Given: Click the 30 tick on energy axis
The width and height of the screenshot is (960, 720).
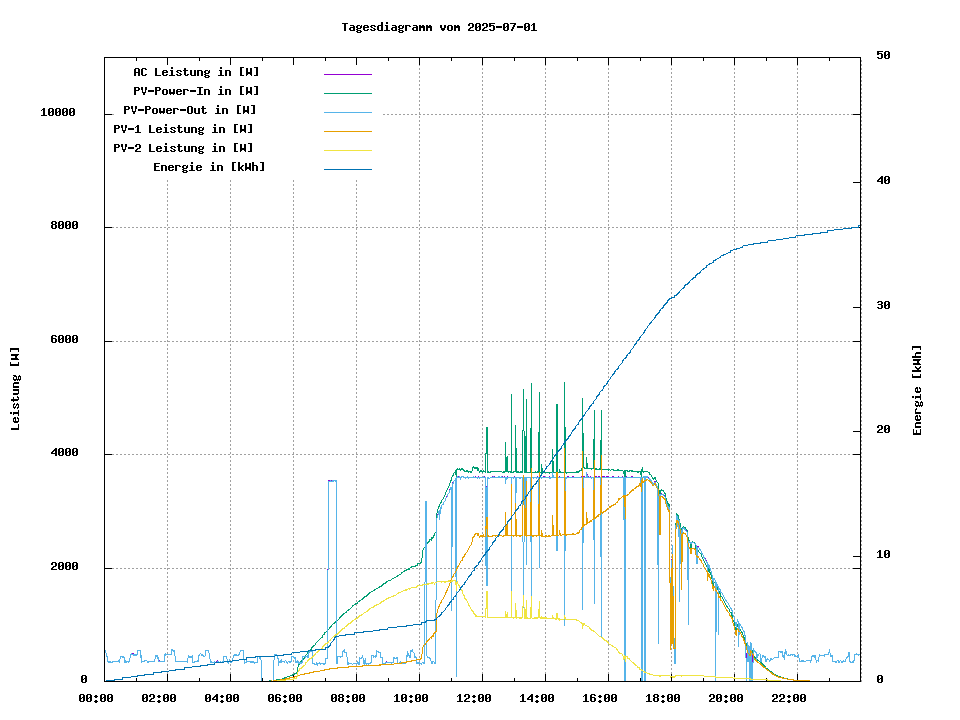Looking at the screenshot, I should coord(884,306).
